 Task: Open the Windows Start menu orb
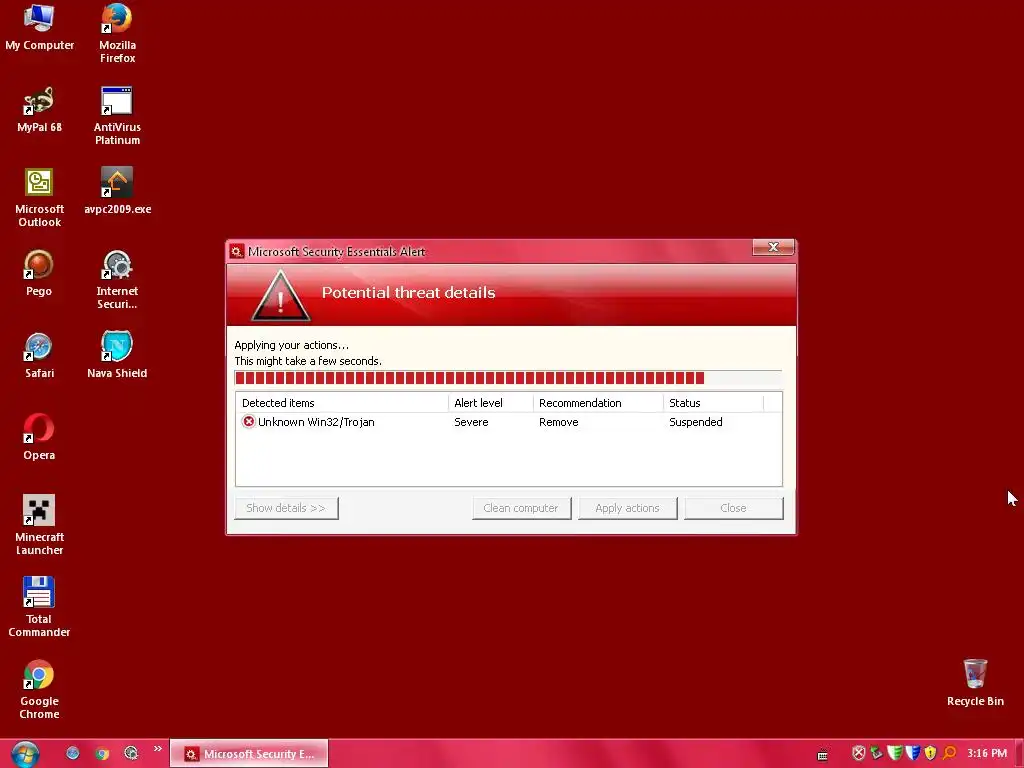[x=25, y=754]
